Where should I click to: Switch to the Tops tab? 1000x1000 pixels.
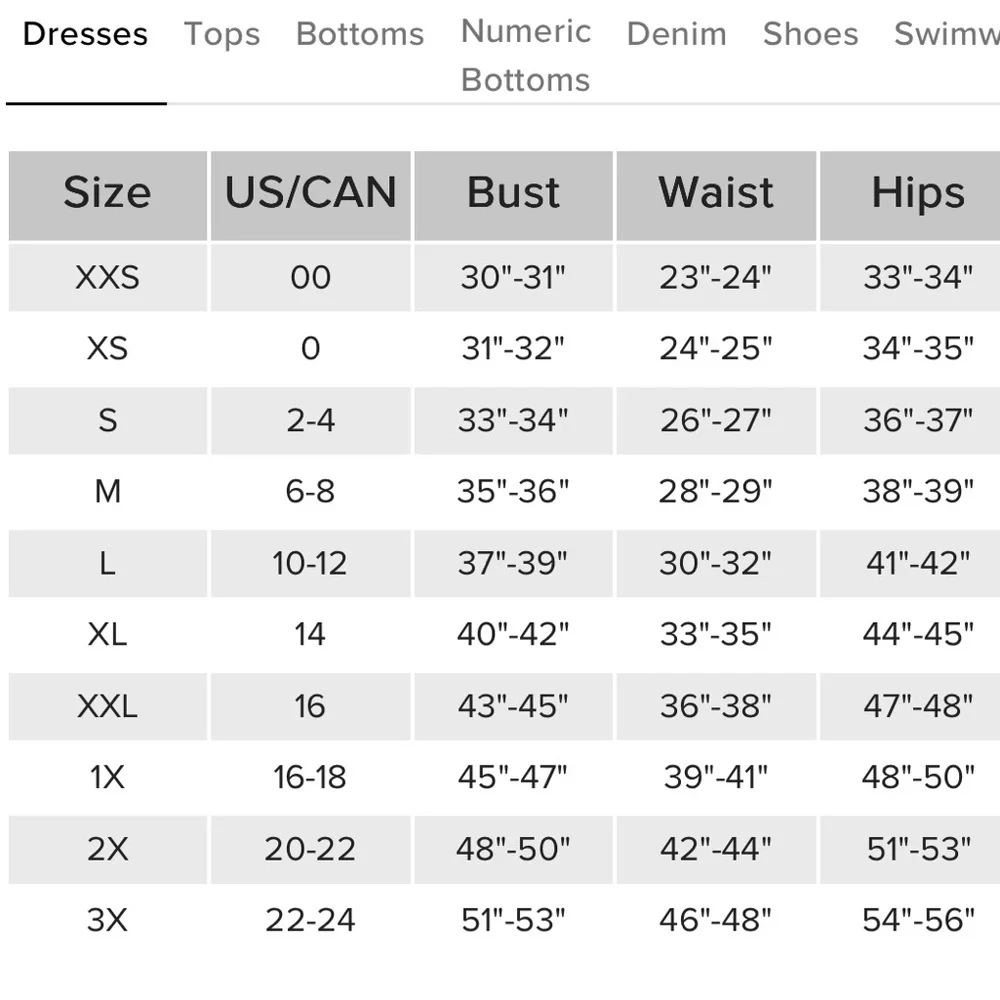(x=222, y=35)
